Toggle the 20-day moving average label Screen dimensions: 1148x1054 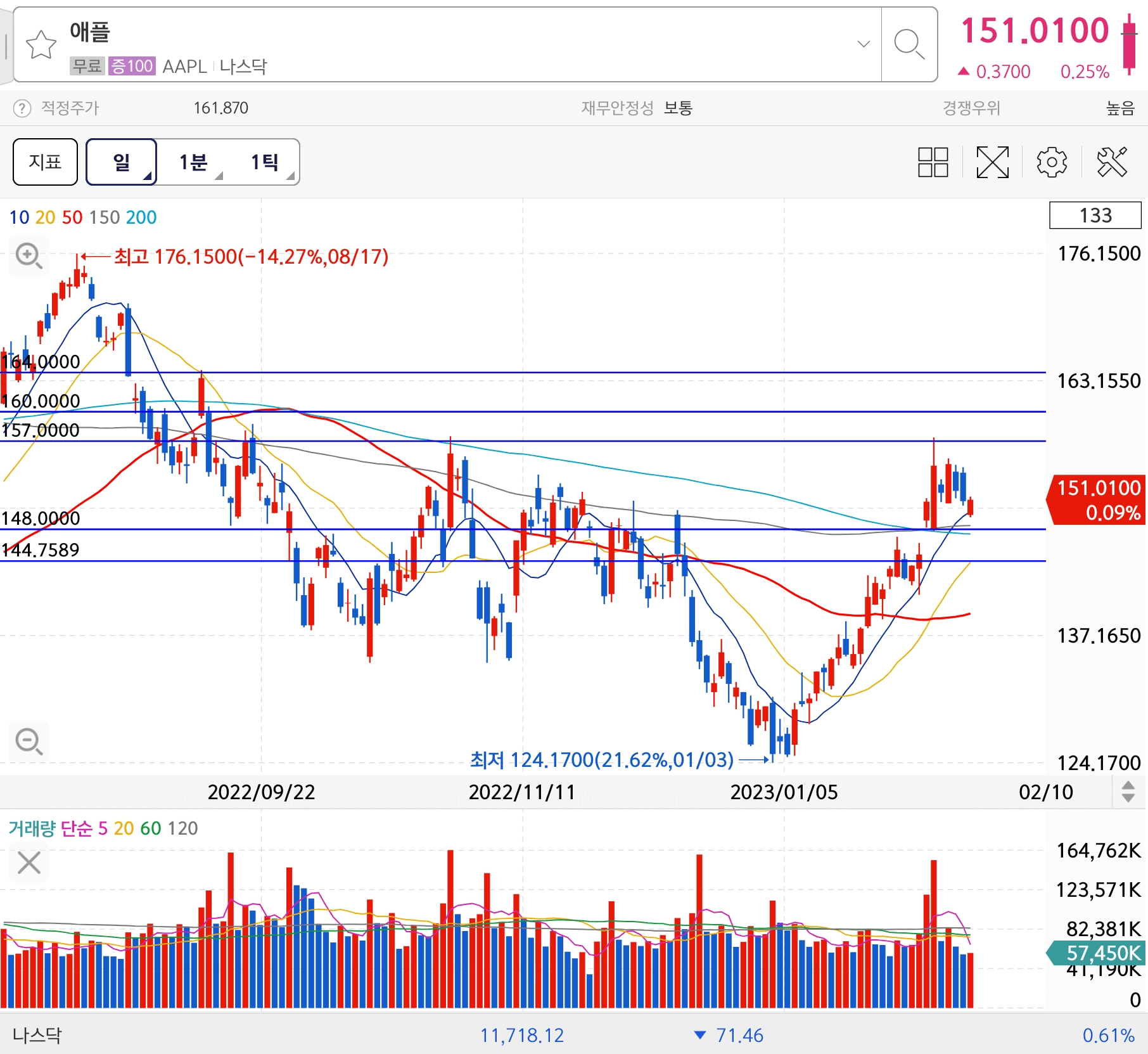point(45,217)
